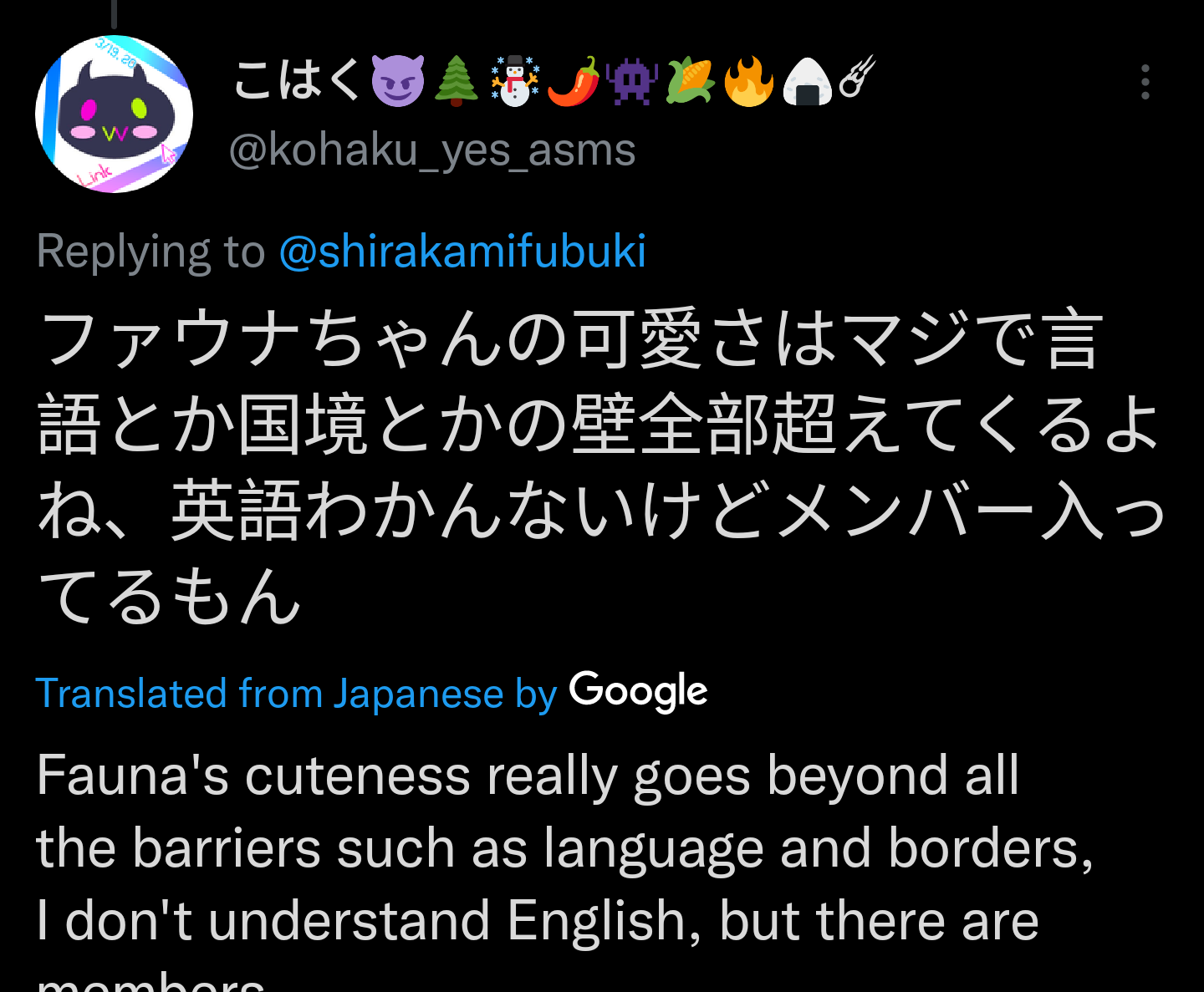Click the evergreen tree emoji in name
This screenshot has width=1204, height=992.
click(x=457, y=81)
